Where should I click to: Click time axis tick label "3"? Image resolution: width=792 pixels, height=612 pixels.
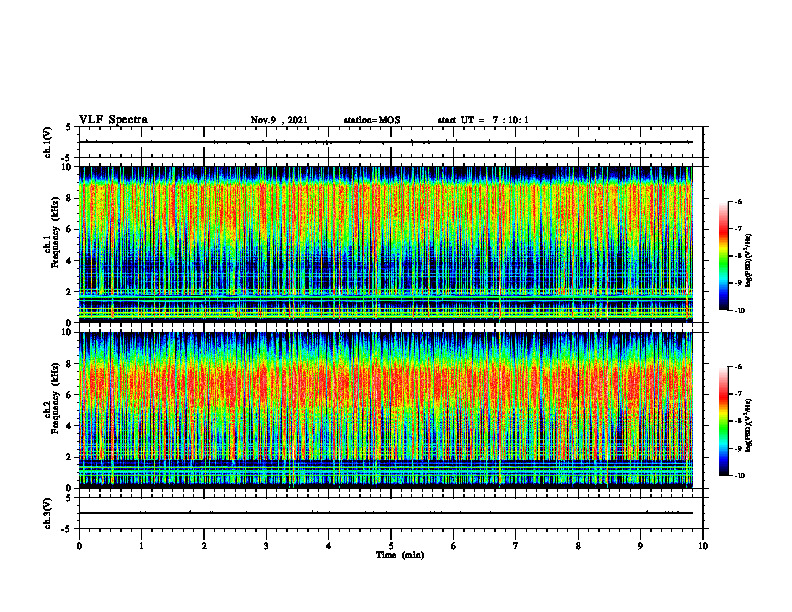point(266,546)
